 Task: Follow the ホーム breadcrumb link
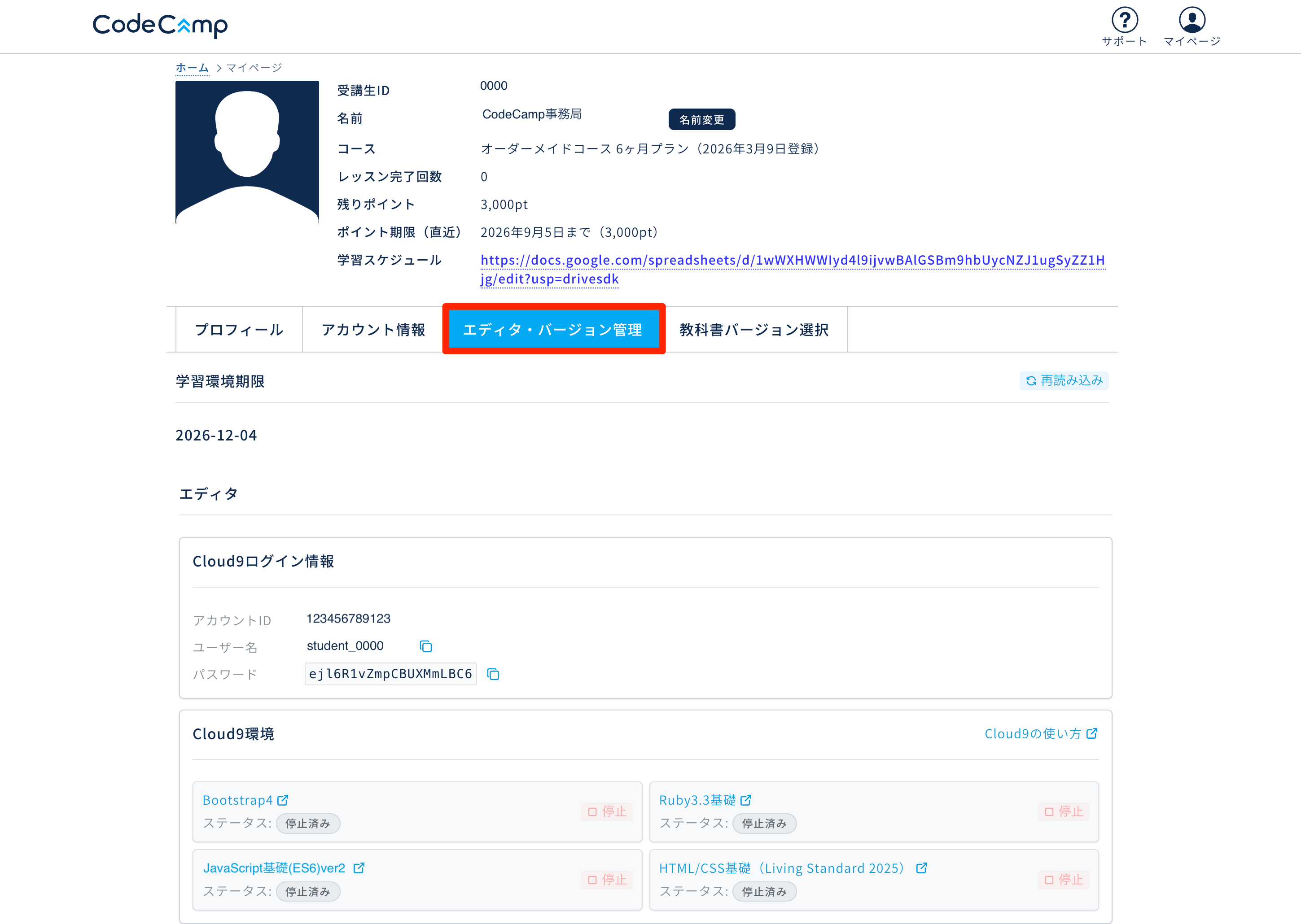193,68
